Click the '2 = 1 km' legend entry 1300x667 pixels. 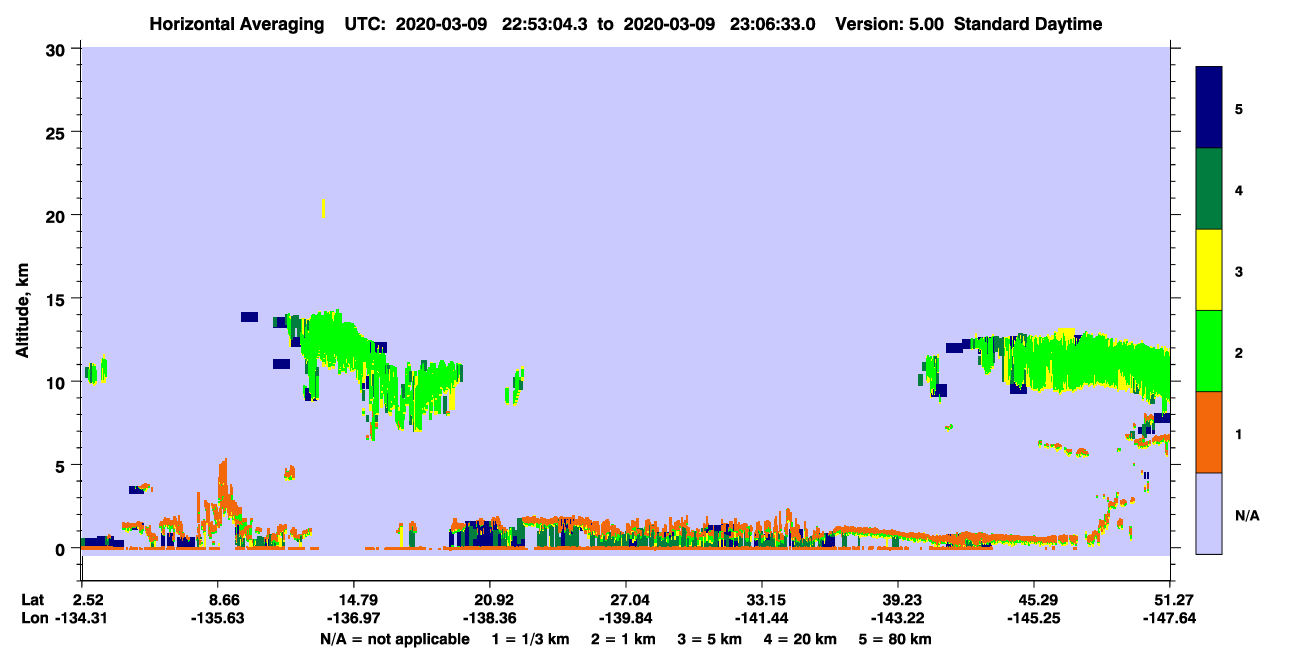point(623,639)
